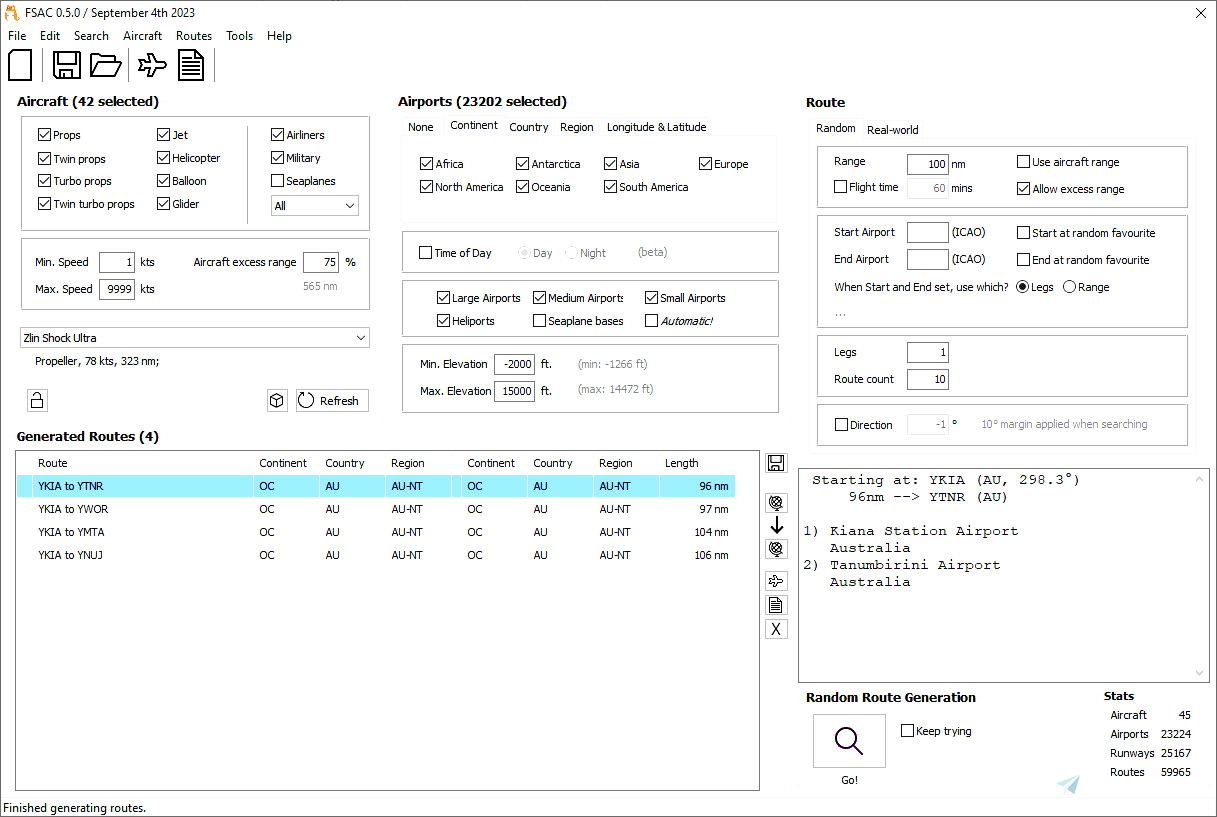This screenshot has height=817, width=1217.
Task: Expand the All dropdown under Seaplanes
Action: [314, 205]
